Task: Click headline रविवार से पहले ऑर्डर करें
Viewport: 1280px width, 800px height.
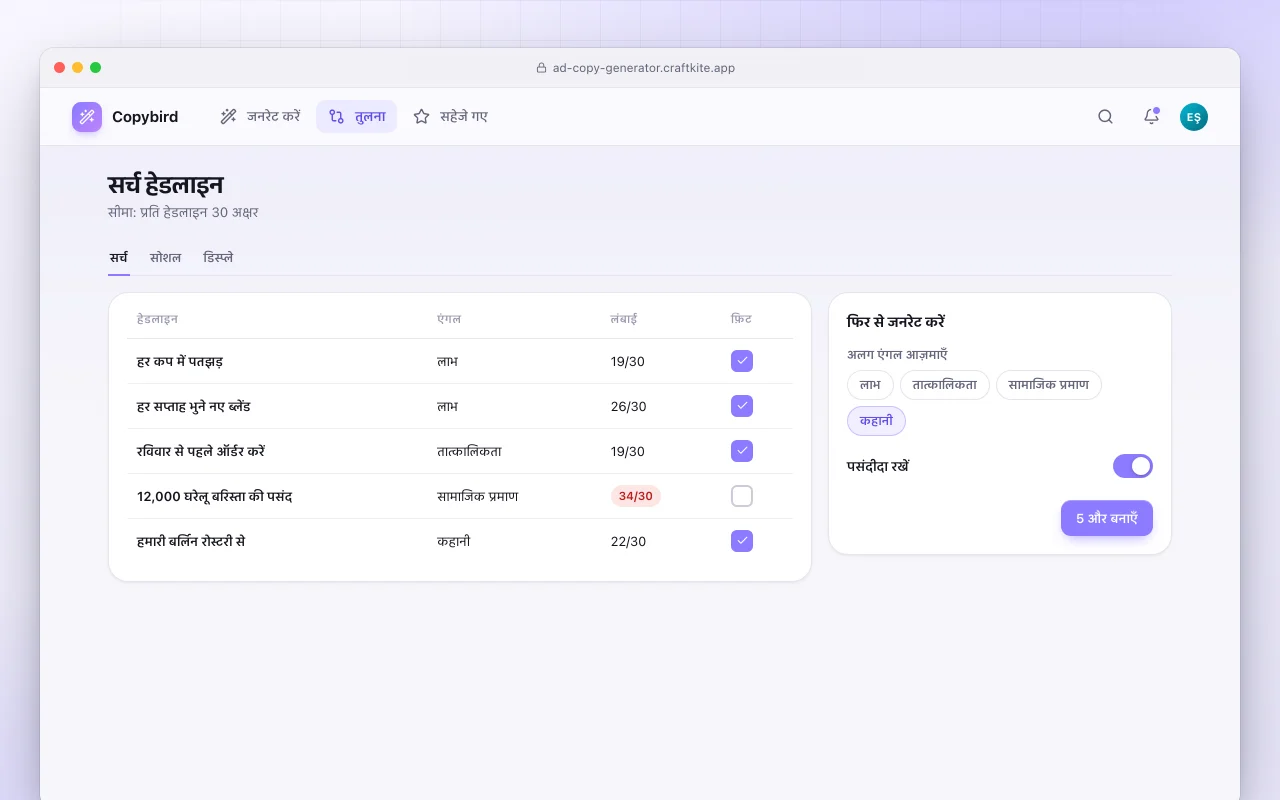Action: 201,451
